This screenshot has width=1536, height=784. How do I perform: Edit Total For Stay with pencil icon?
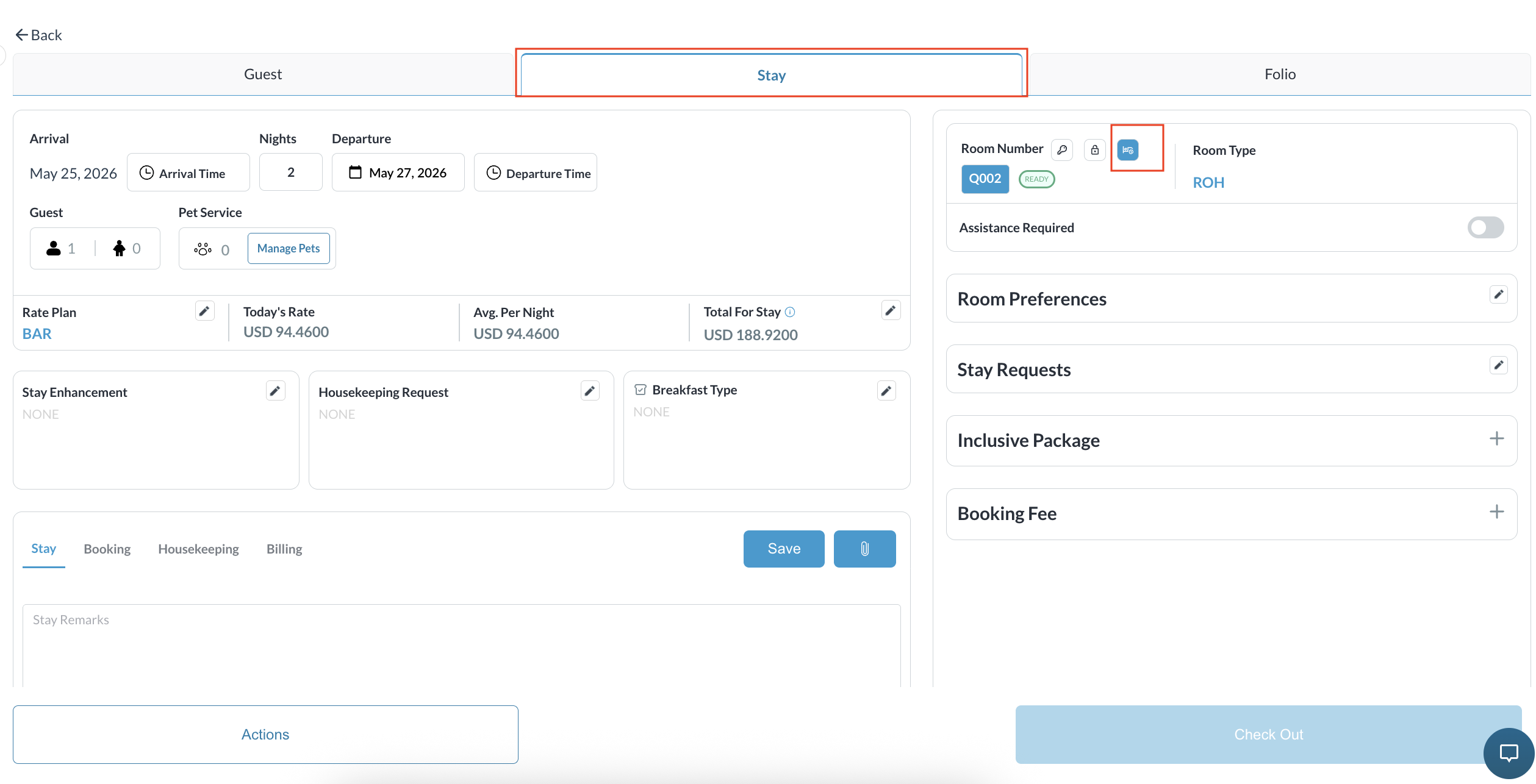[891, 310]
